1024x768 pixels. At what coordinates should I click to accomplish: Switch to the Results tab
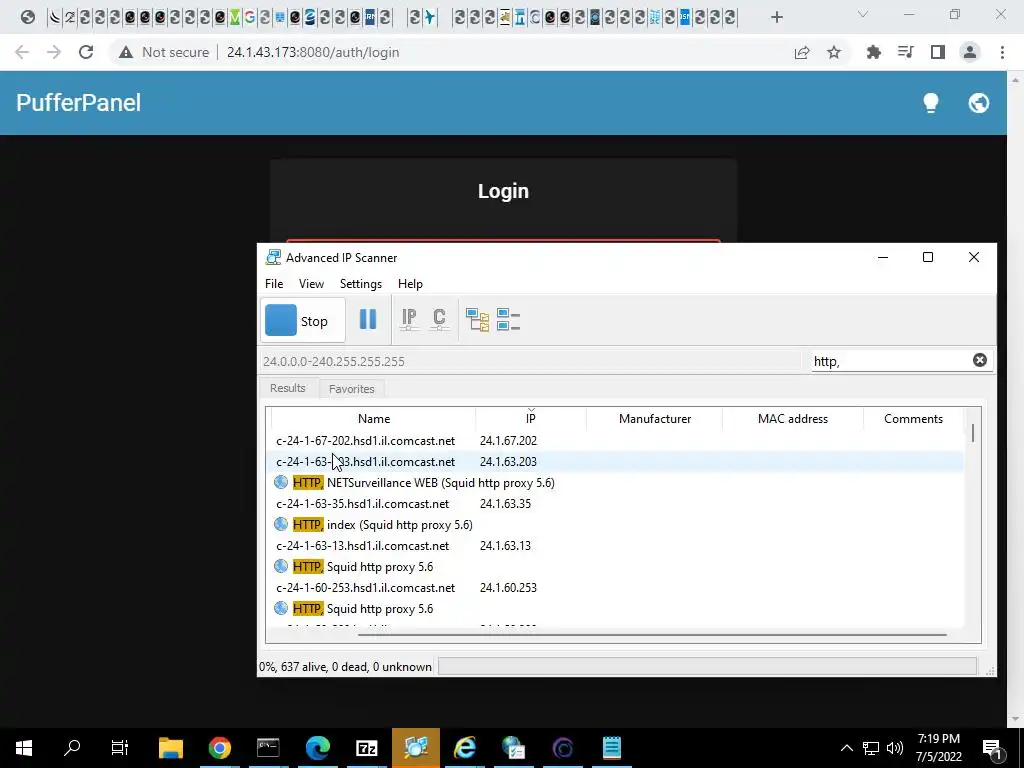tap(287, 388)
